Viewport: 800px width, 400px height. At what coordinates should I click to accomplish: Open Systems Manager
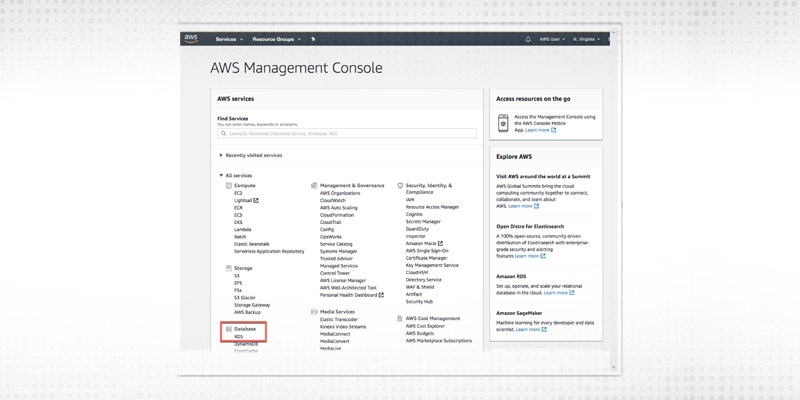(339, 251)
